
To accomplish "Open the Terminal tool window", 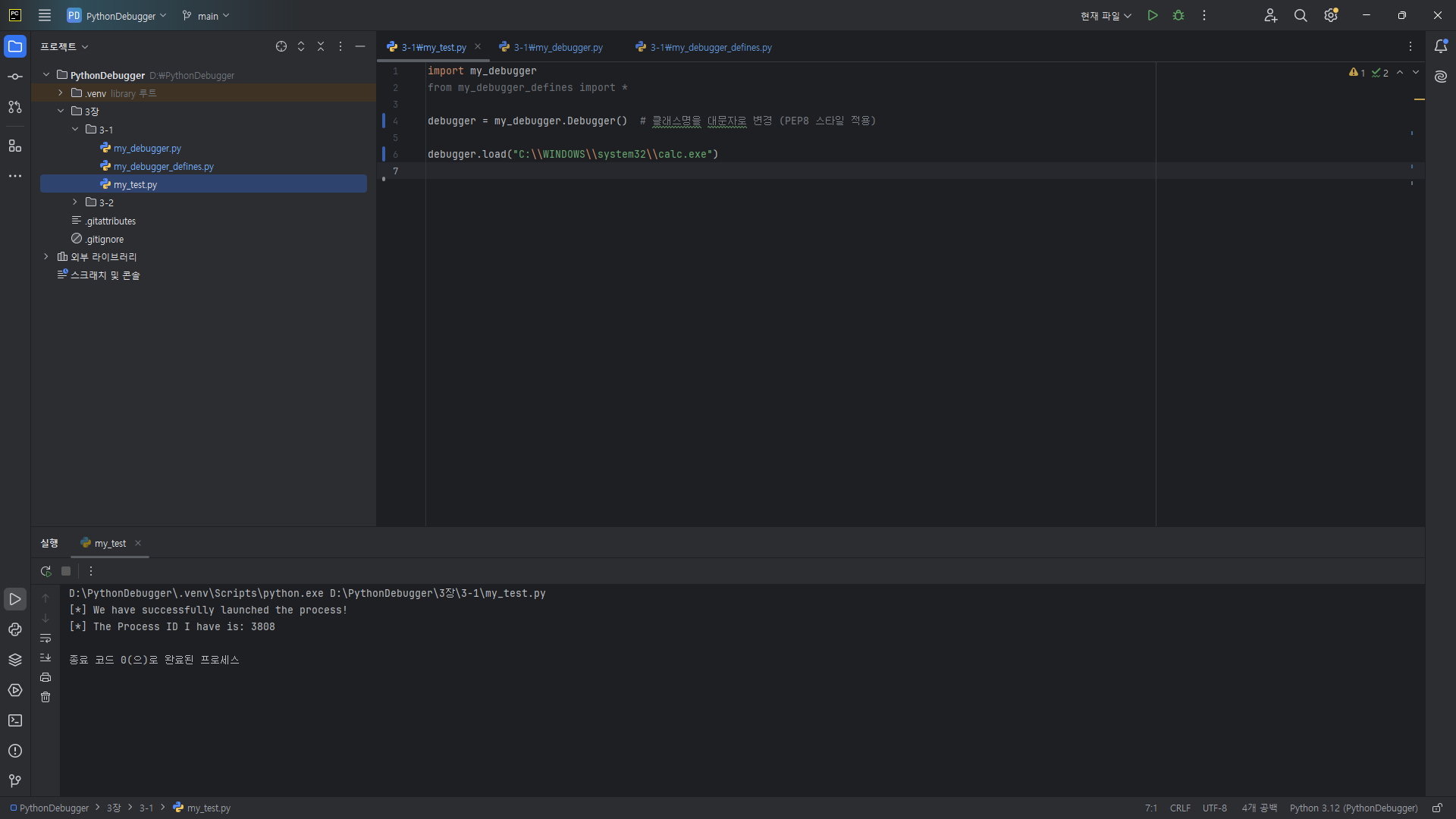I will point(15,720).
